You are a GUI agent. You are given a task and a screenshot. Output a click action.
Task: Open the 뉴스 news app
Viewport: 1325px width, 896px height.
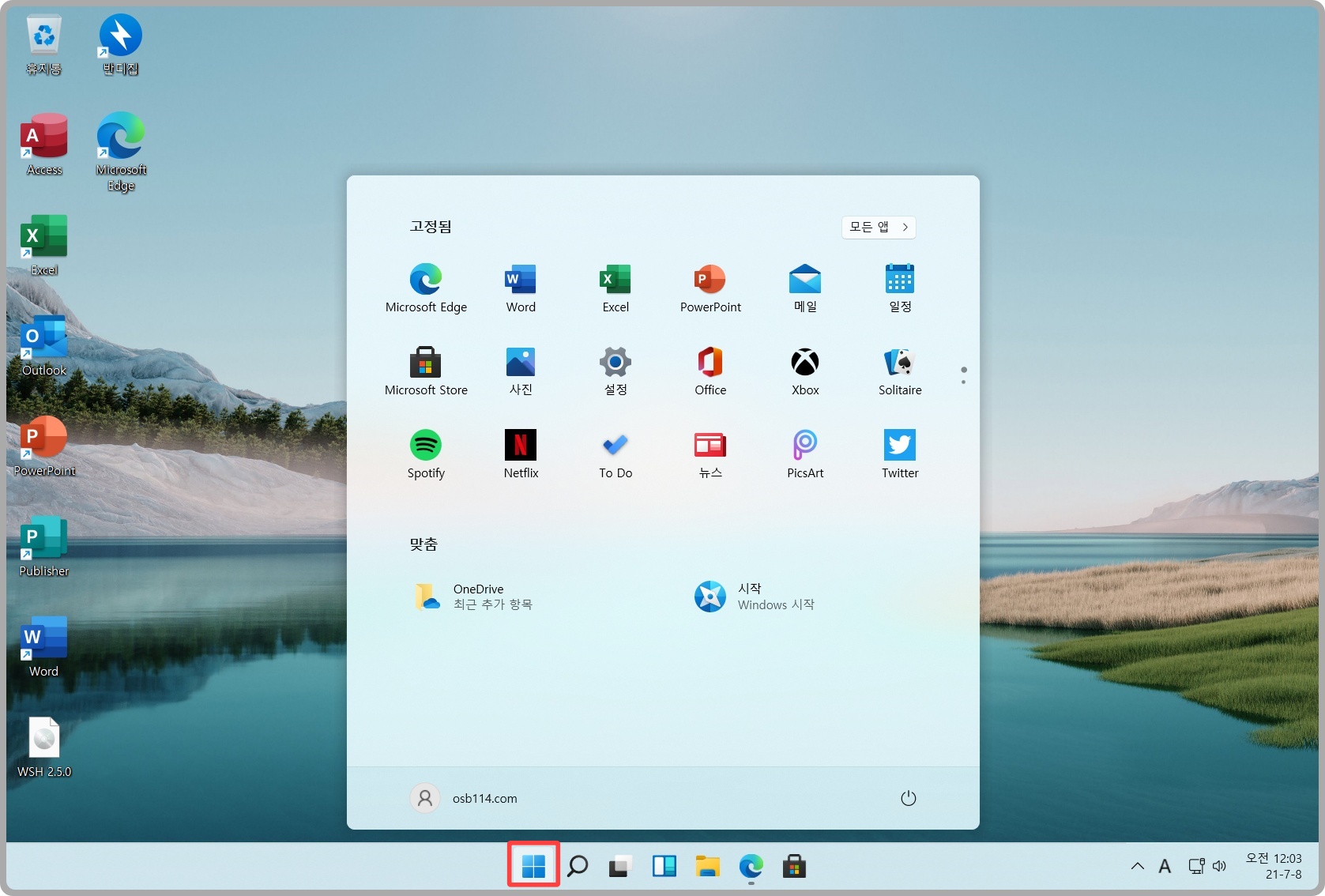[710, 454]
